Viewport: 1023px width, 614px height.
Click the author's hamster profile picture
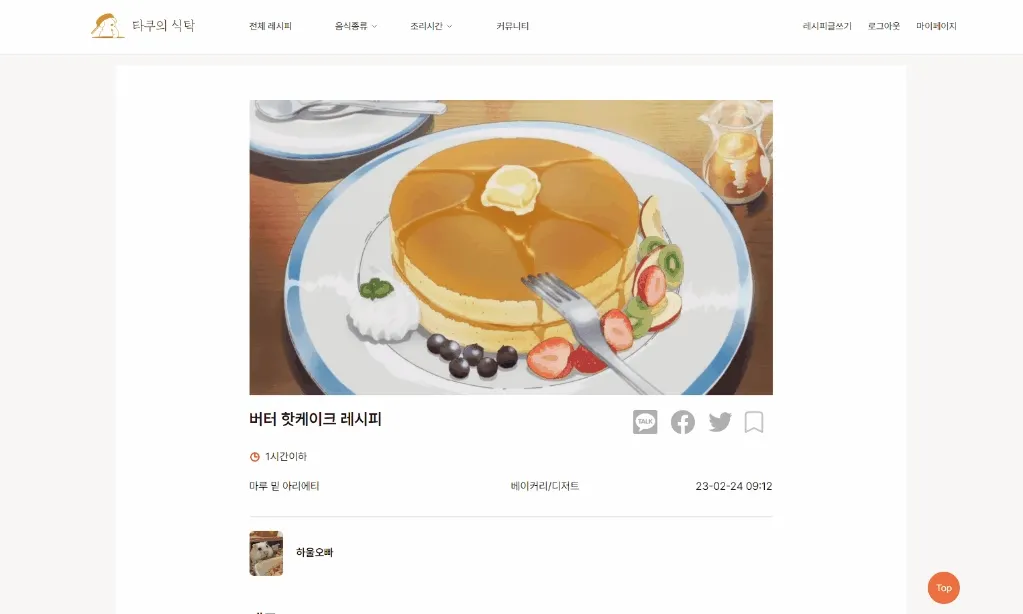pyautogui.click(x=266, y=553)
